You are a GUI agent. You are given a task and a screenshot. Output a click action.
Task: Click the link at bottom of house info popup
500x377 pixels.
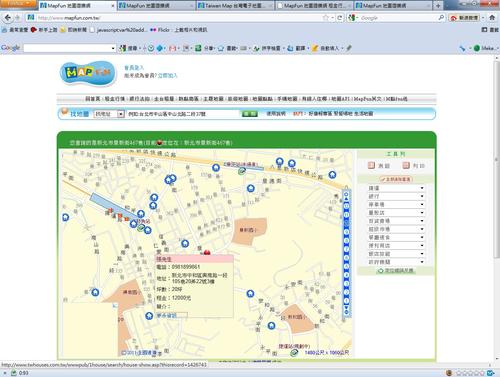[167, 315]
